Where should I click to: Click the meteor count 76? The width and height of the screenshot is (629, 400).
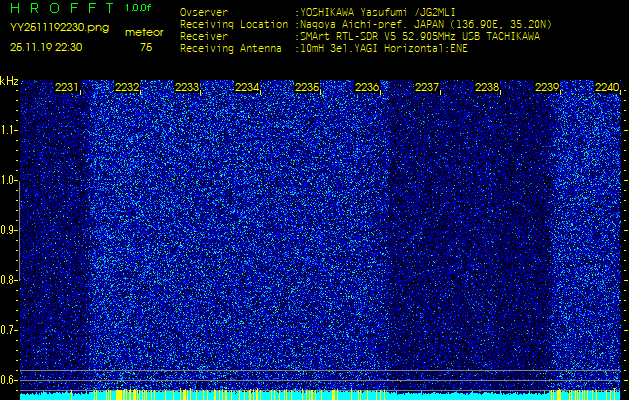pyautogui.click(x=146, y=47)
